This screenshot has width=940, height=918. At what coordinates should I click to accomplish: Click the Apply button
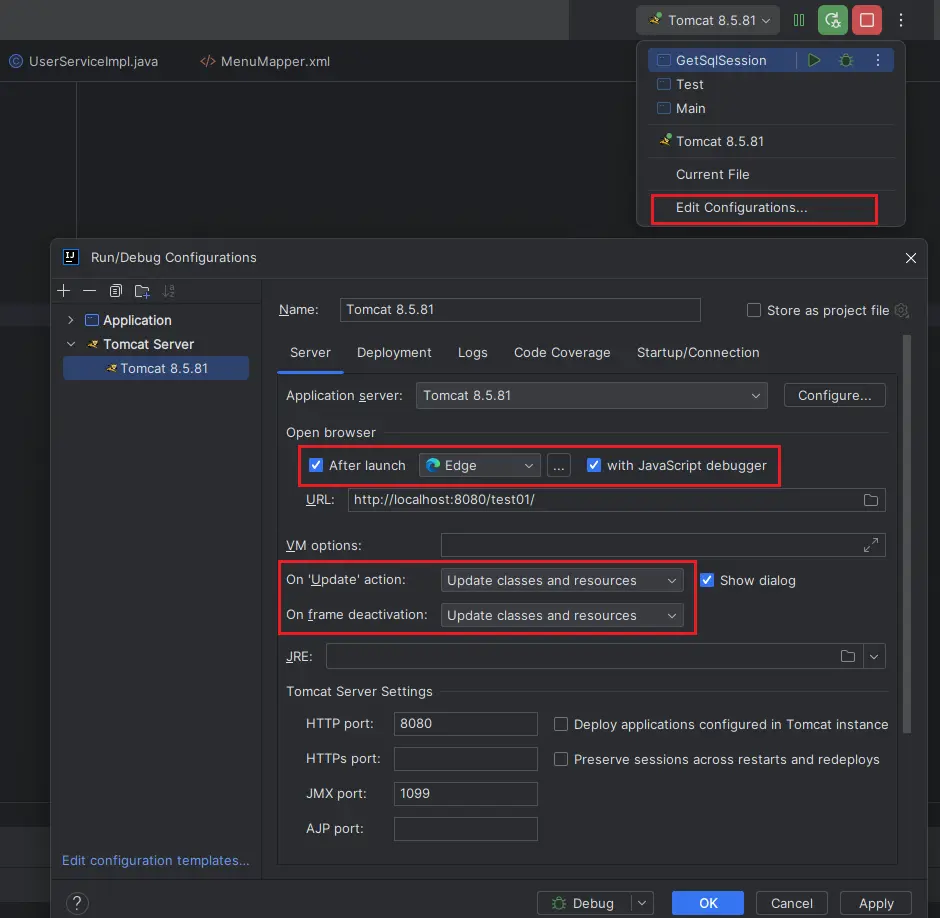pos(876,903)
